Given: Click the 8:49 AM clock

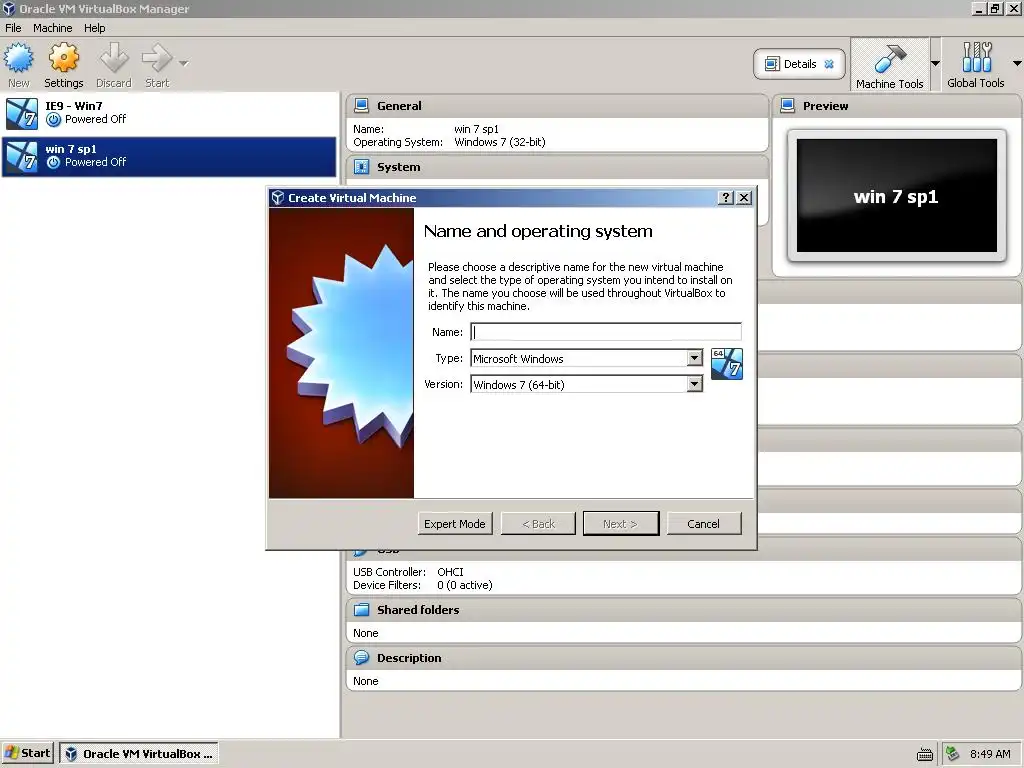Looking at the screenshot, I should tap(990, 754).
